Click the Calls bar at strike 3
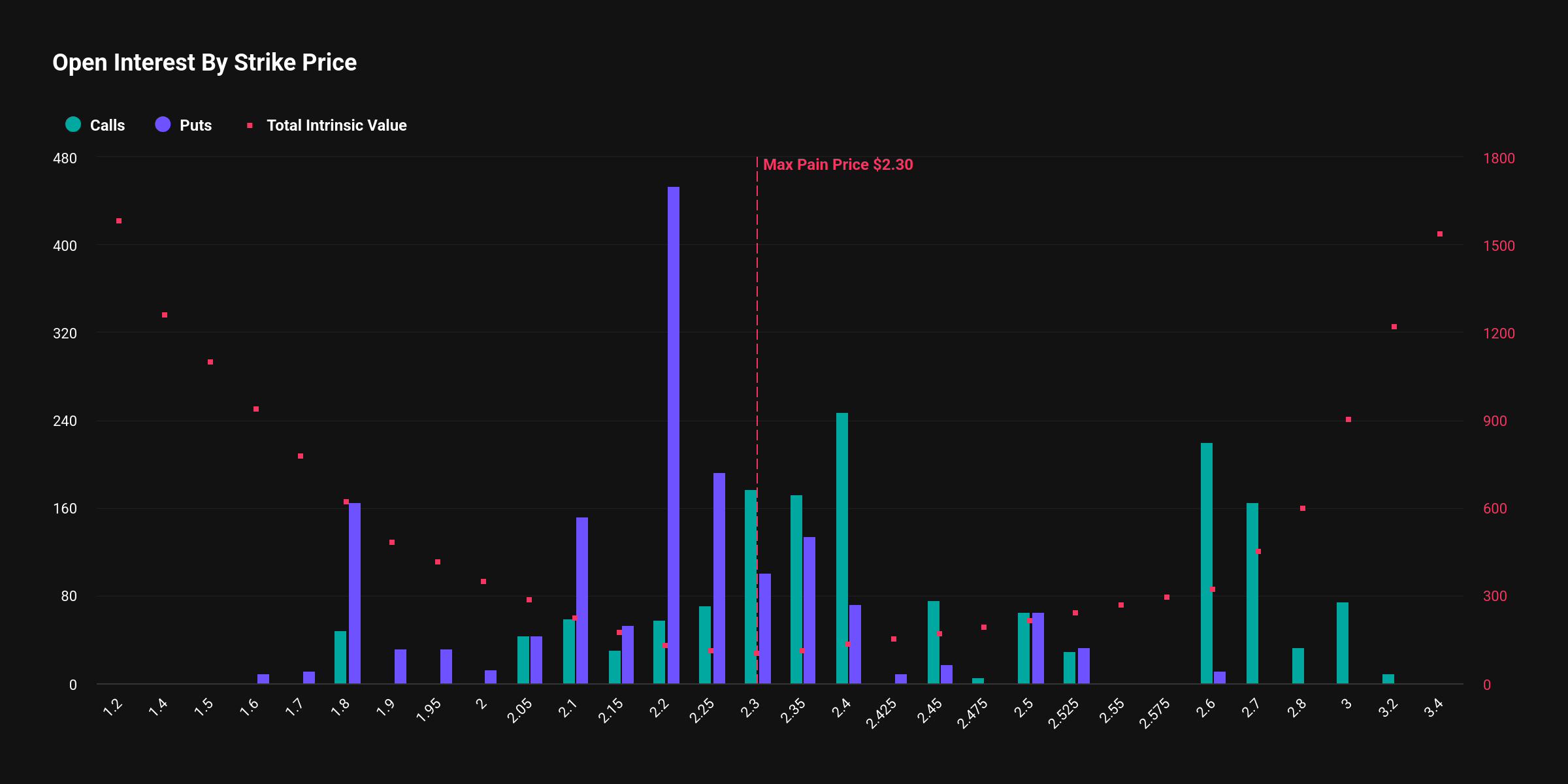This screenshot has width=1568, height=784. (1343, 642)
